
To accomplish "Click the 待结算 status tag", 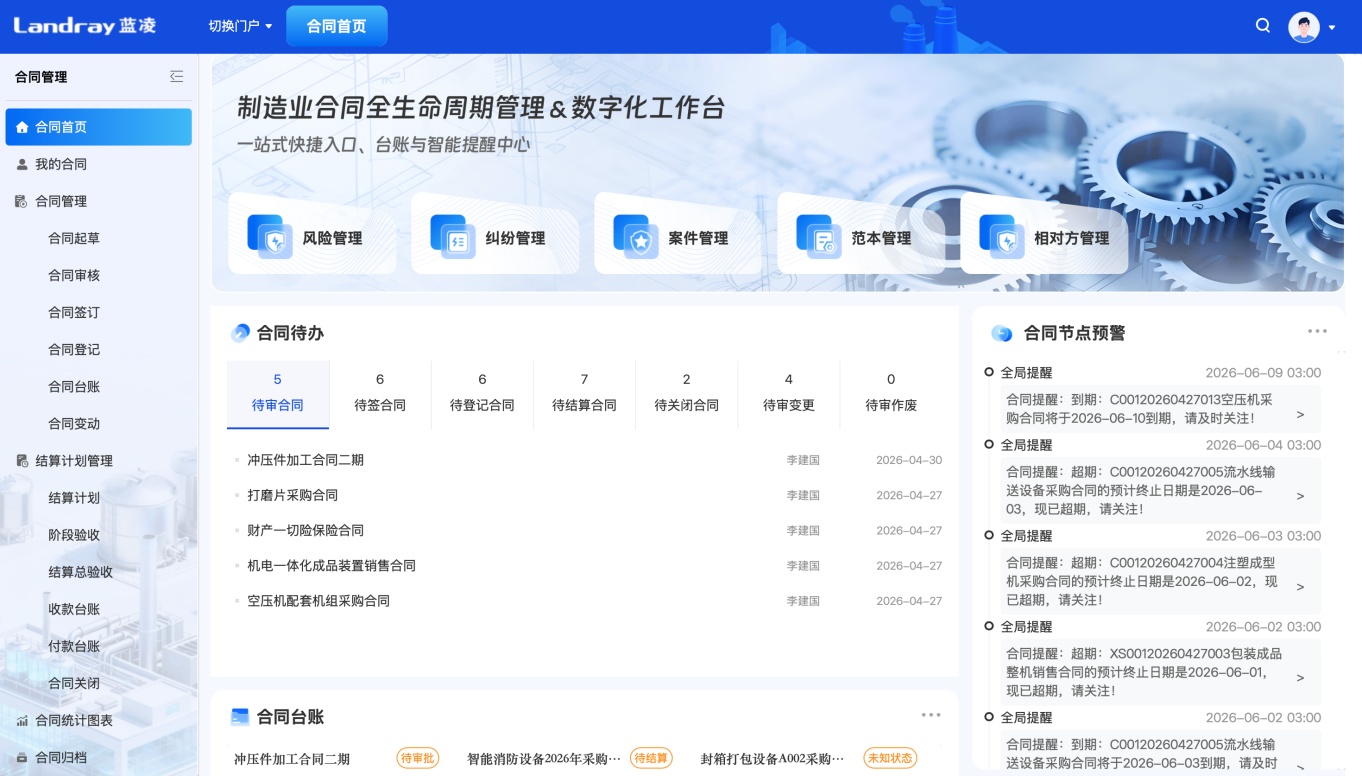I will (x=651, y=759).
